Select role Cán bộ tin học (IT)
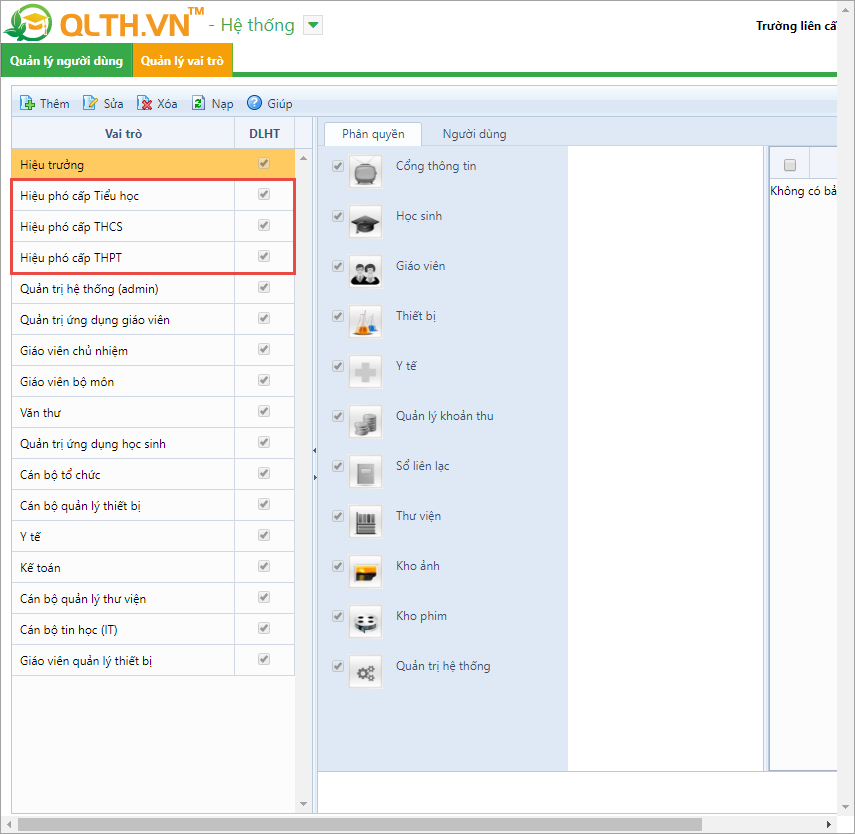 point(153,630)
